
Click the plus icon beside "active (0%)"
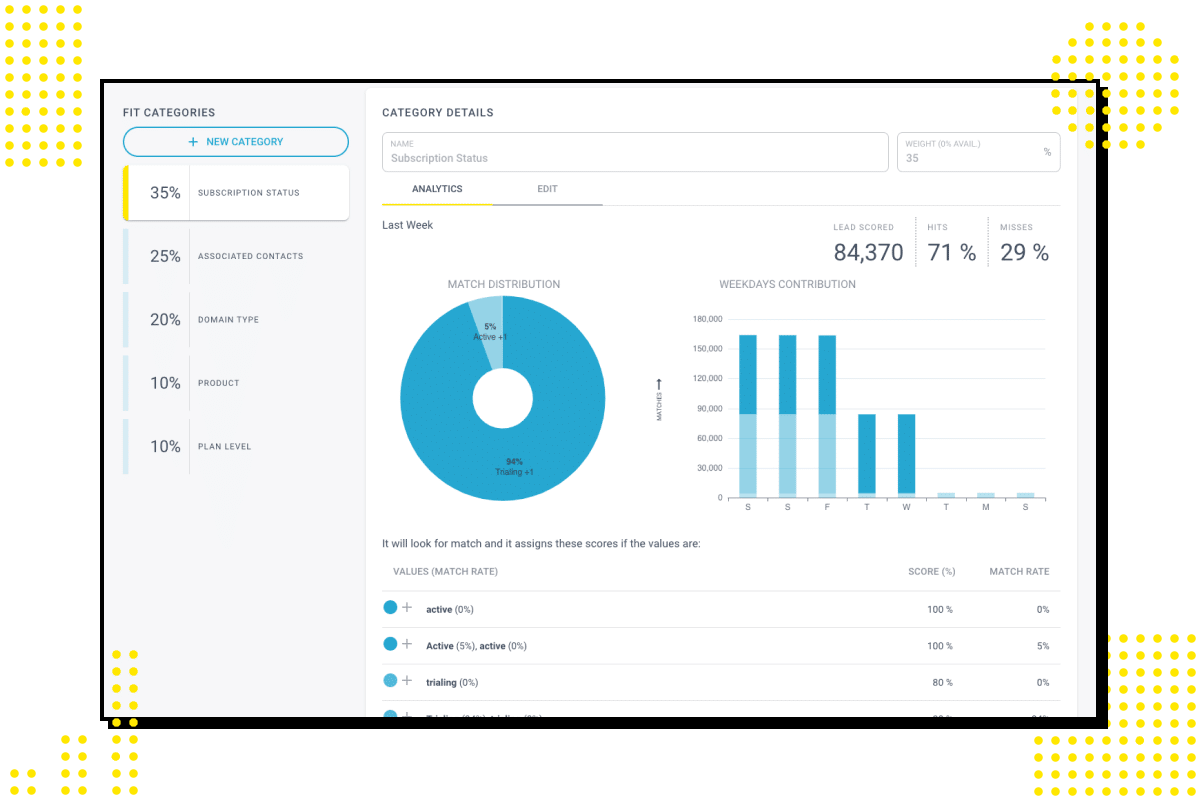[x=407, y=608]
